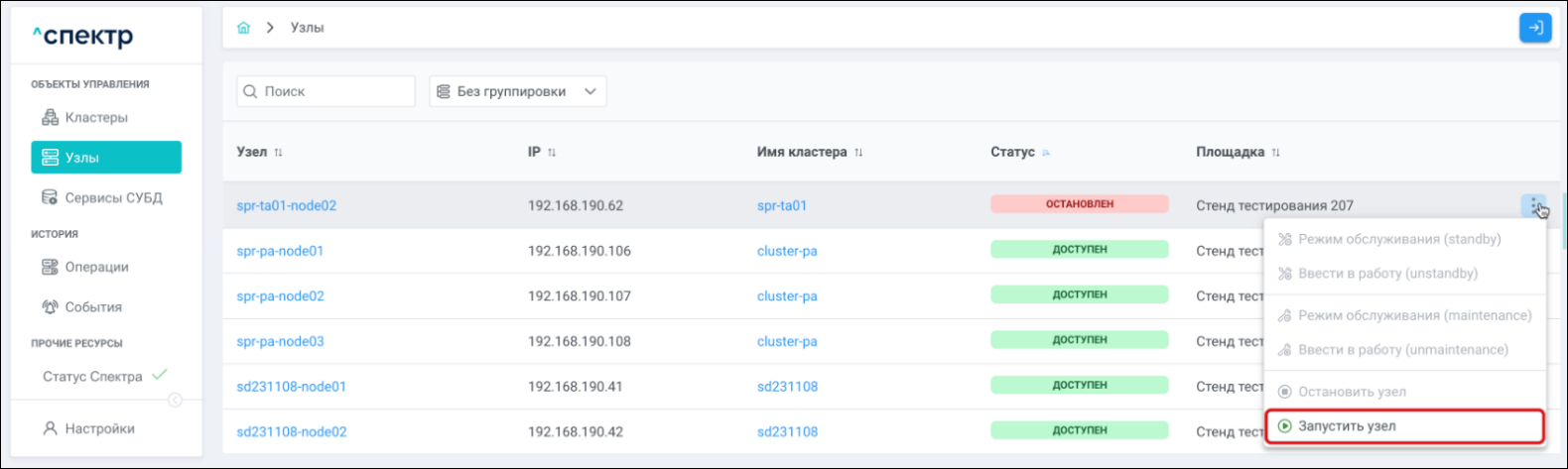
Task: Toggle sorting on the Статус column
Action: click(x=1046, y=153)
